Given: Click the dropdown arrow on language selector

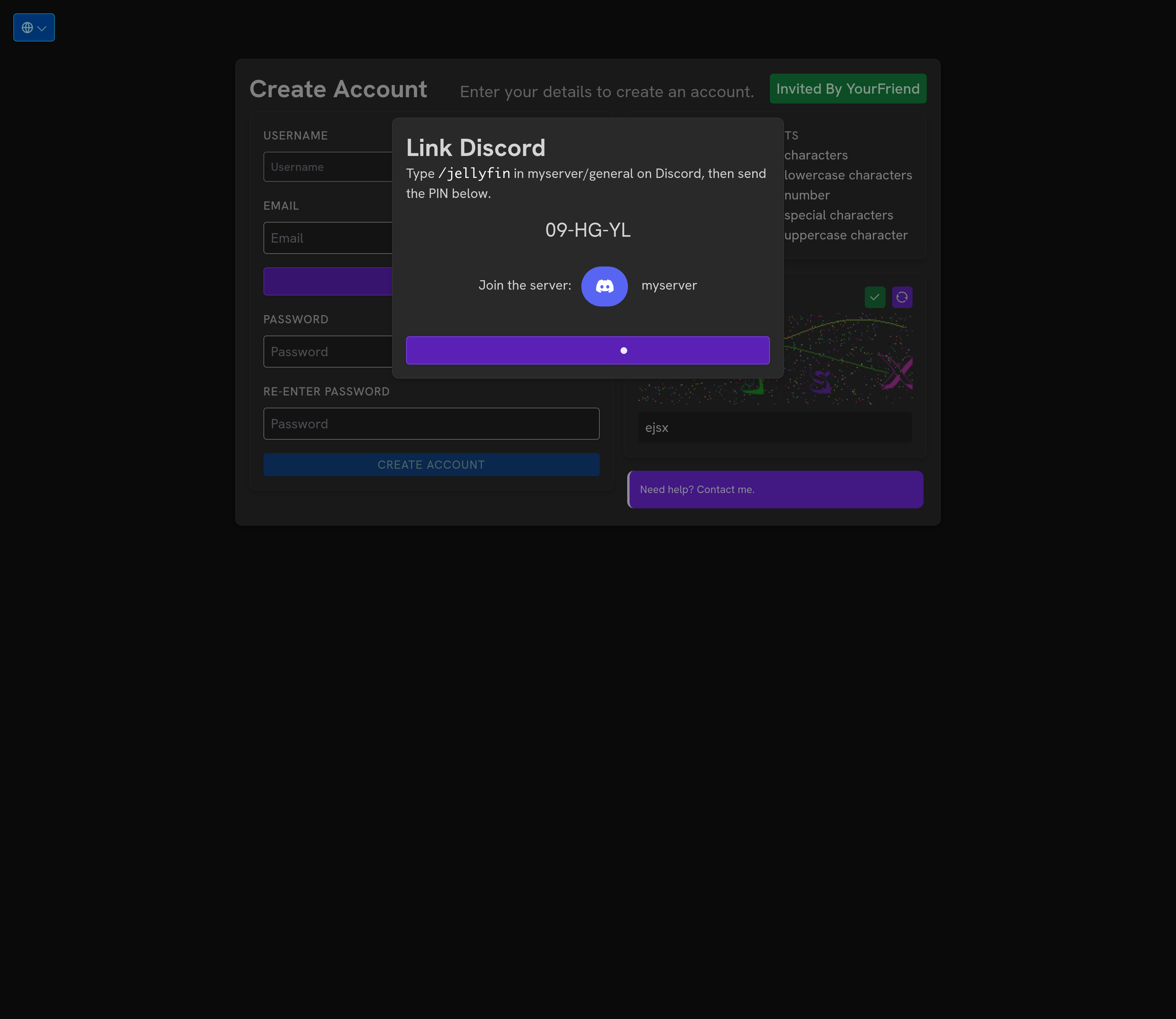Looking at the screenshot, I should click(x=41, y=27).
